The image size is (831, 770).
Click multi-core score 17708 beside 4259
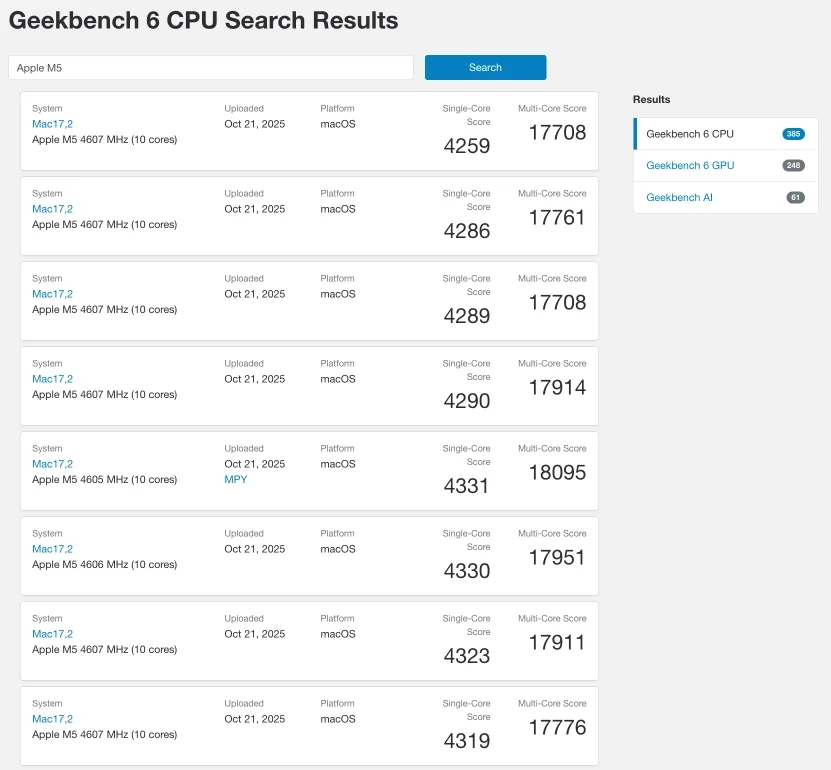(x=558, y=132)
